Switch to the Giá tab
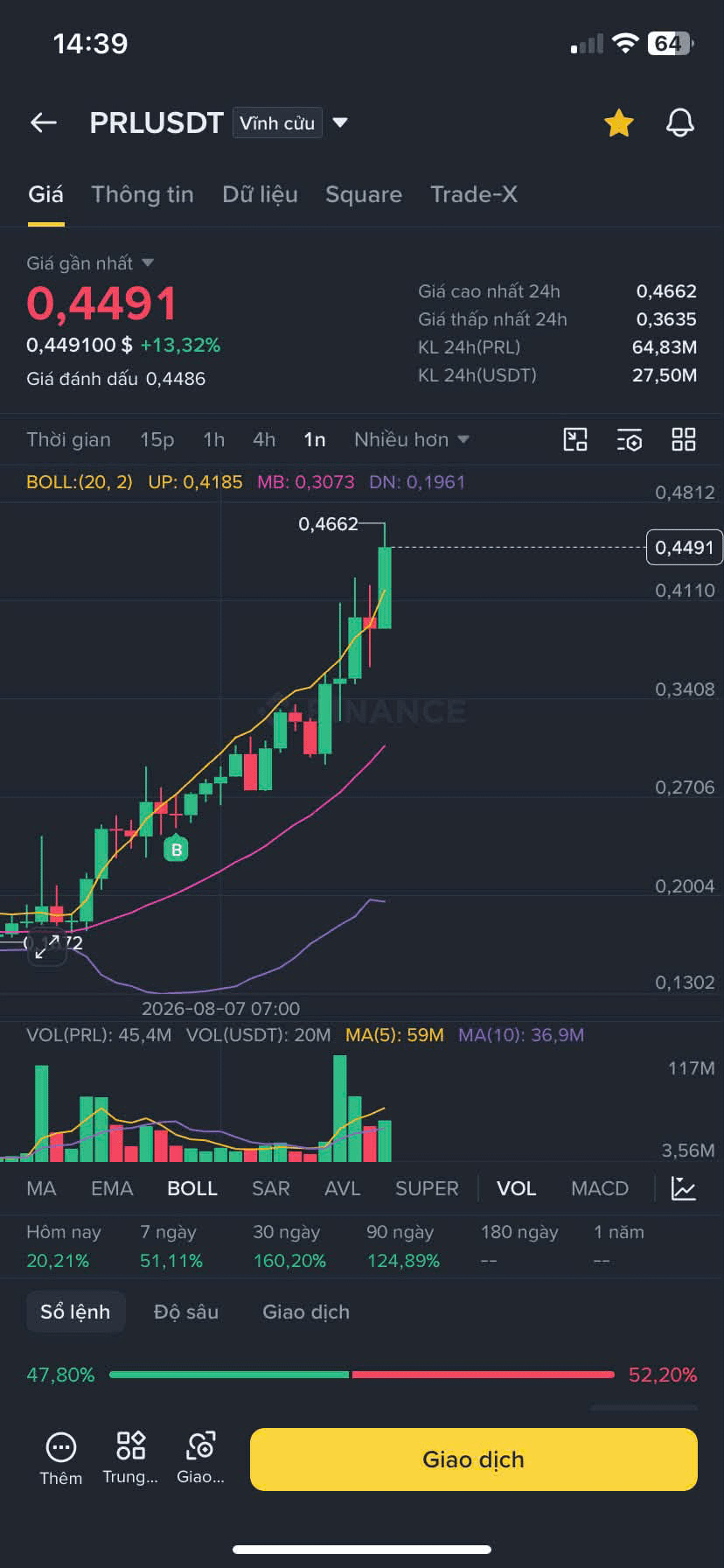Viewport: 724px width, 1568px height. click(45, 194)
